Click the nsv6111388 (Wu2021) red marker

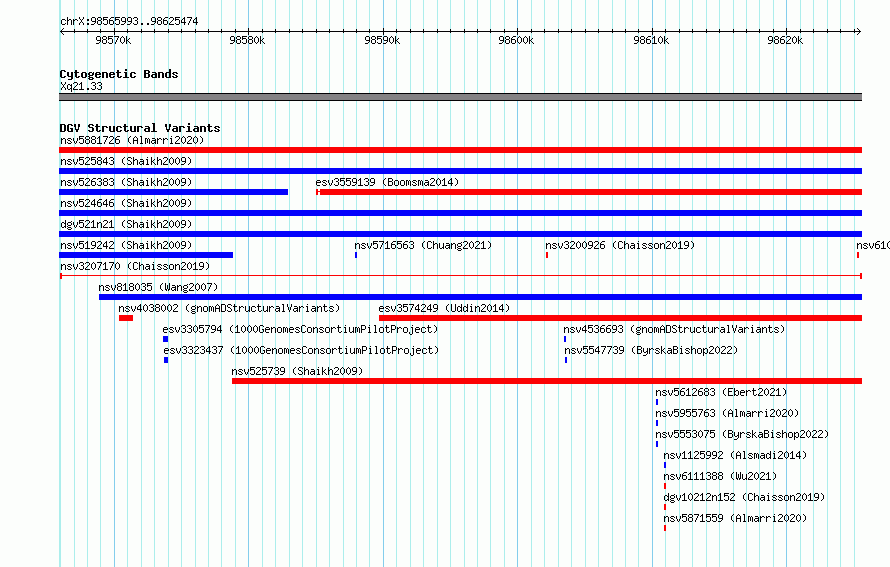(665, 486)
